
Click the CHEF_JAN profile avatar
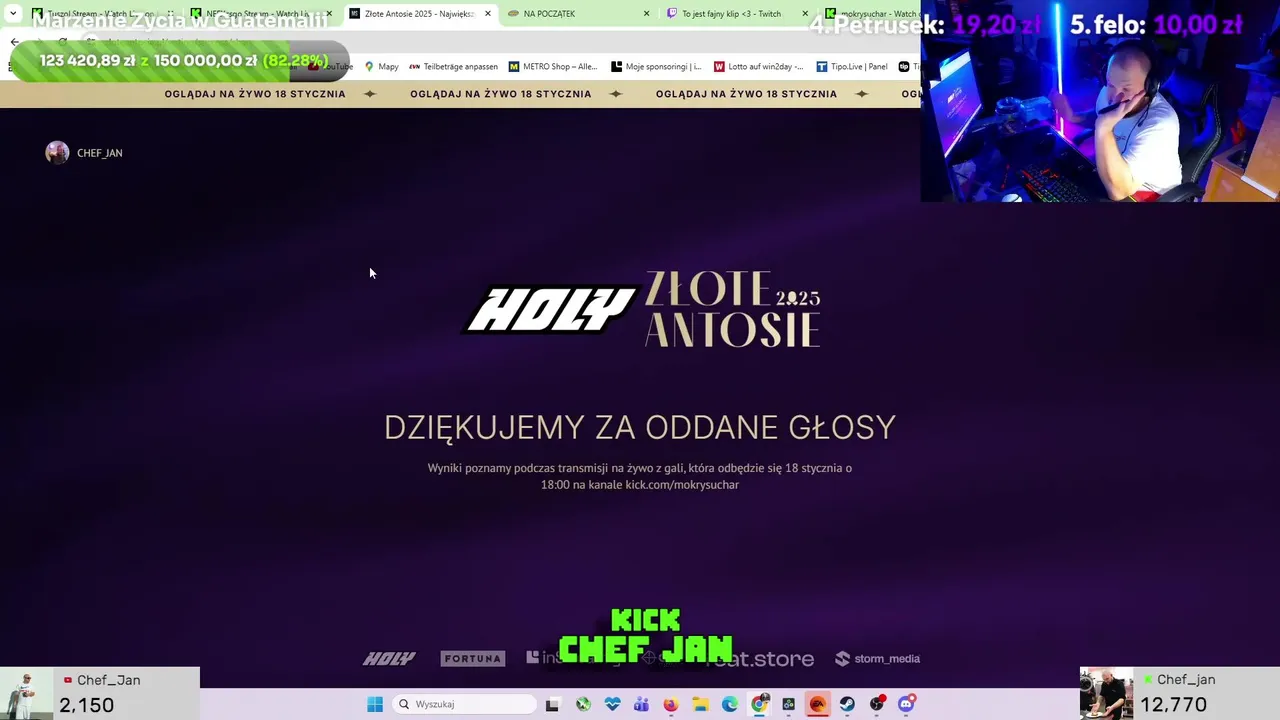(x=57, y=153)
